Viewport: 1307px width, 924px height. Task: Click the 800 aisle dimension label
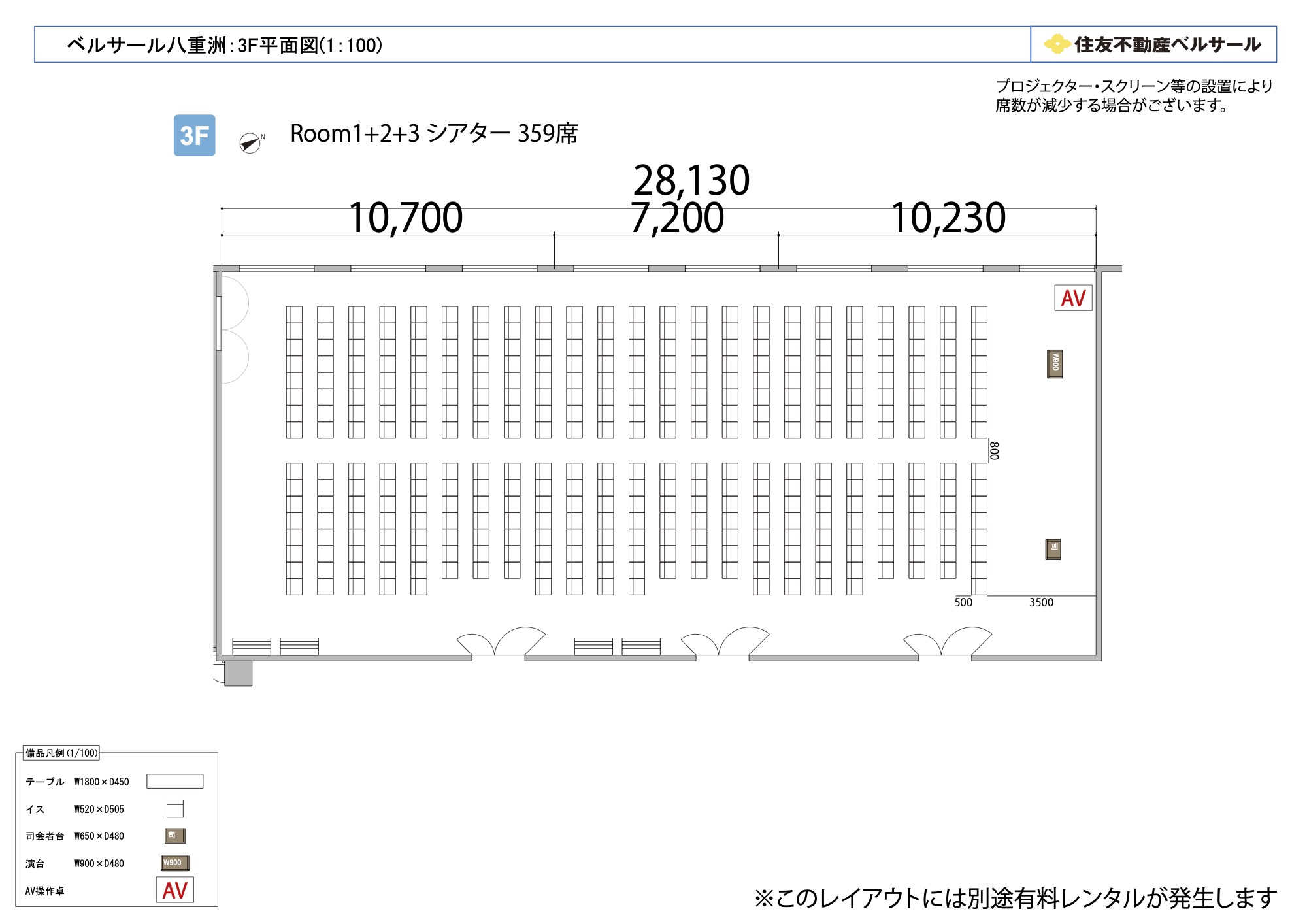click(x=994, y=451)
